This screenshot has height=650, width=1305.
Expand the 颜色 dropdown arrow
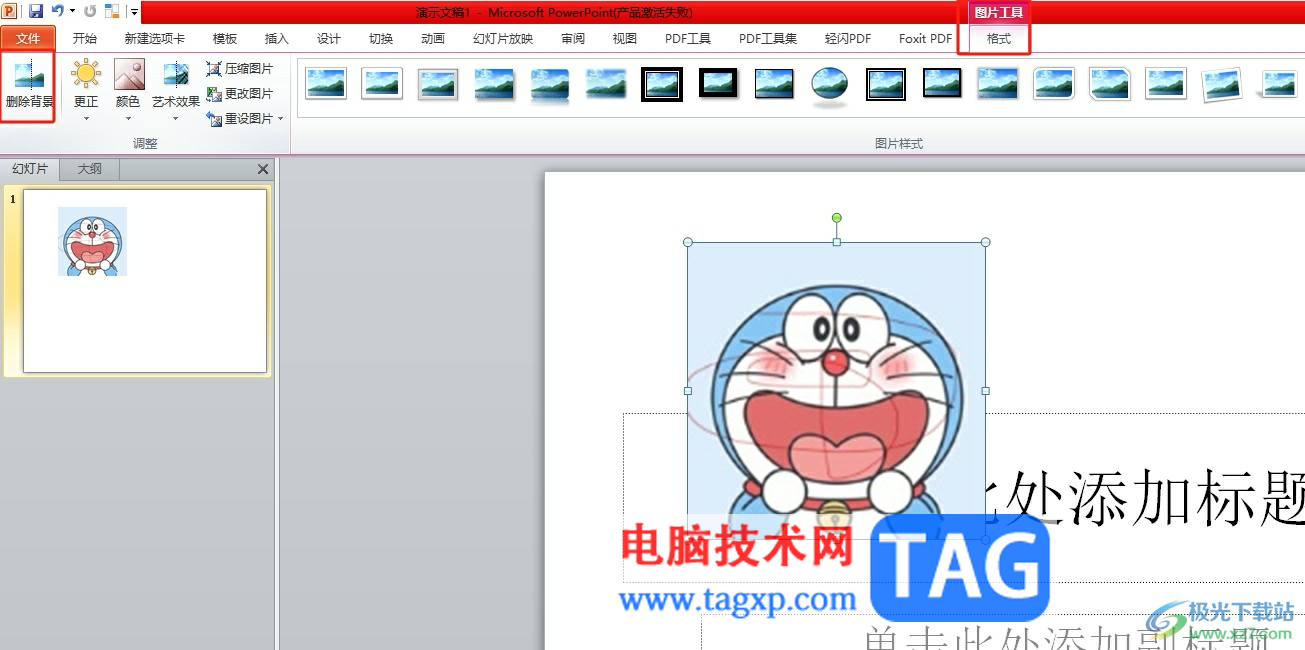pyautogui.click(x=129, y=118)
